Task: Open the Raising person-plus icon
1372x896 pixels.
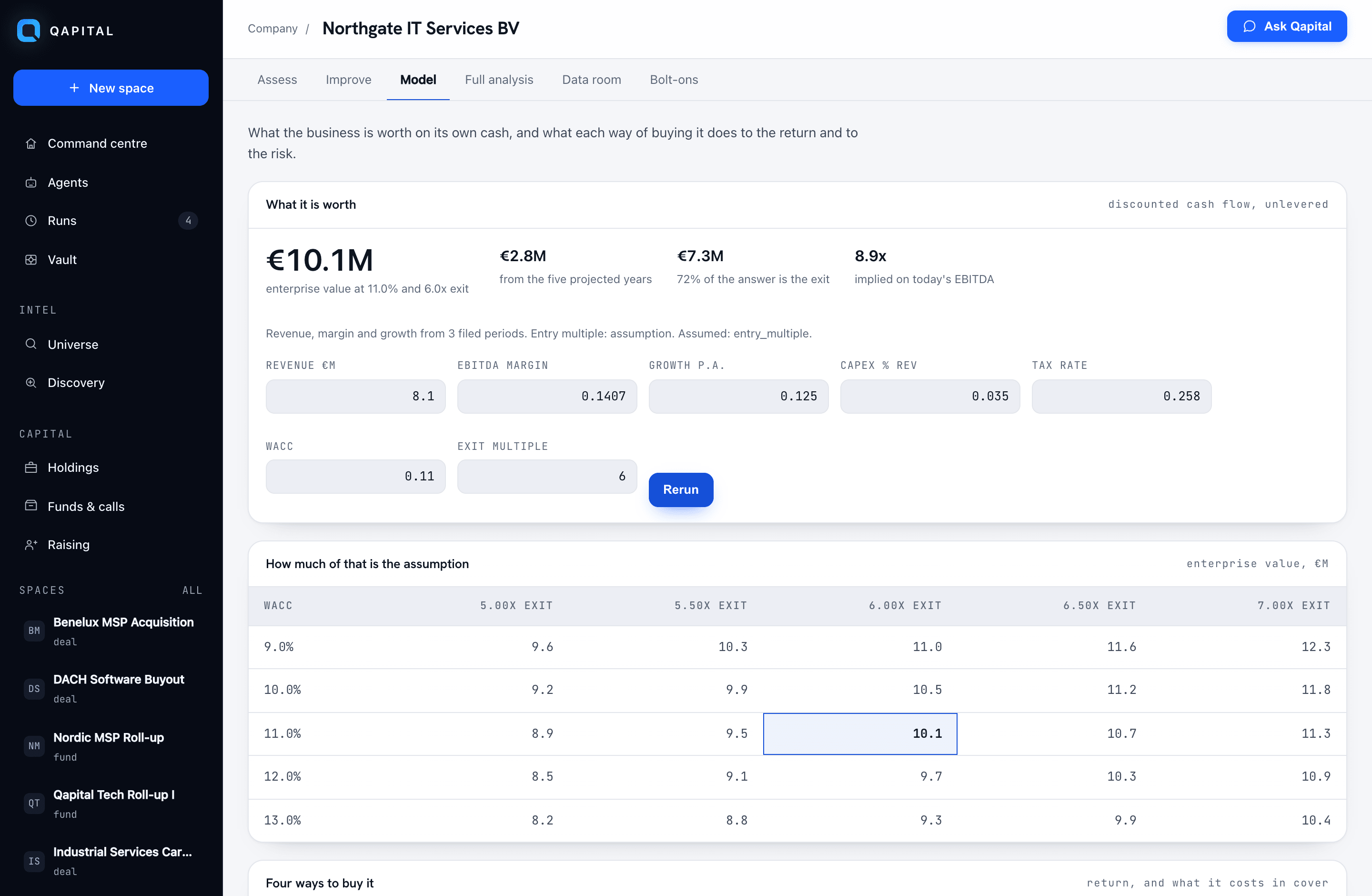Action: (x=31, y=545)
